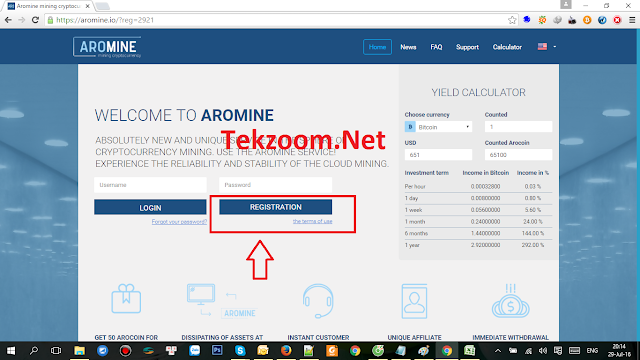Screen dimensions: 640x360
Task: Click the Username input field
Action: pyautogui.click(x=150, y=185)
